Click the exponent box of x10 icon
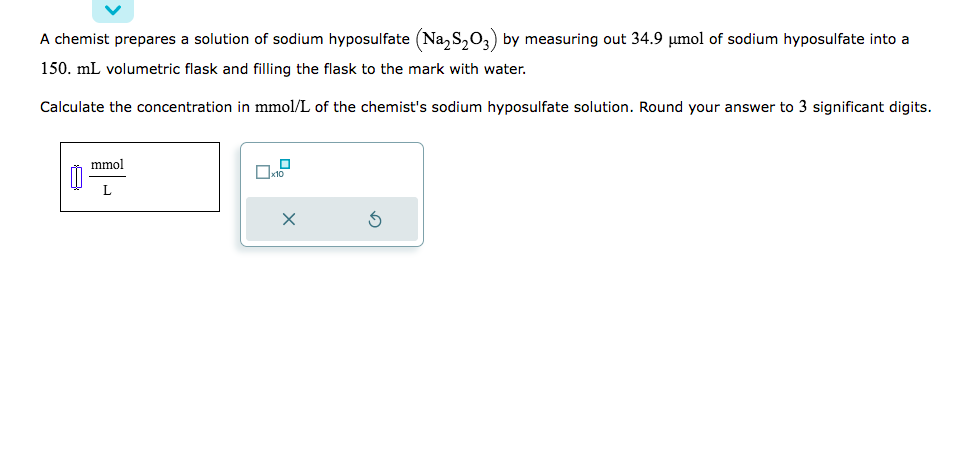This screenshot has width=957, height=466. pos(285,163)
